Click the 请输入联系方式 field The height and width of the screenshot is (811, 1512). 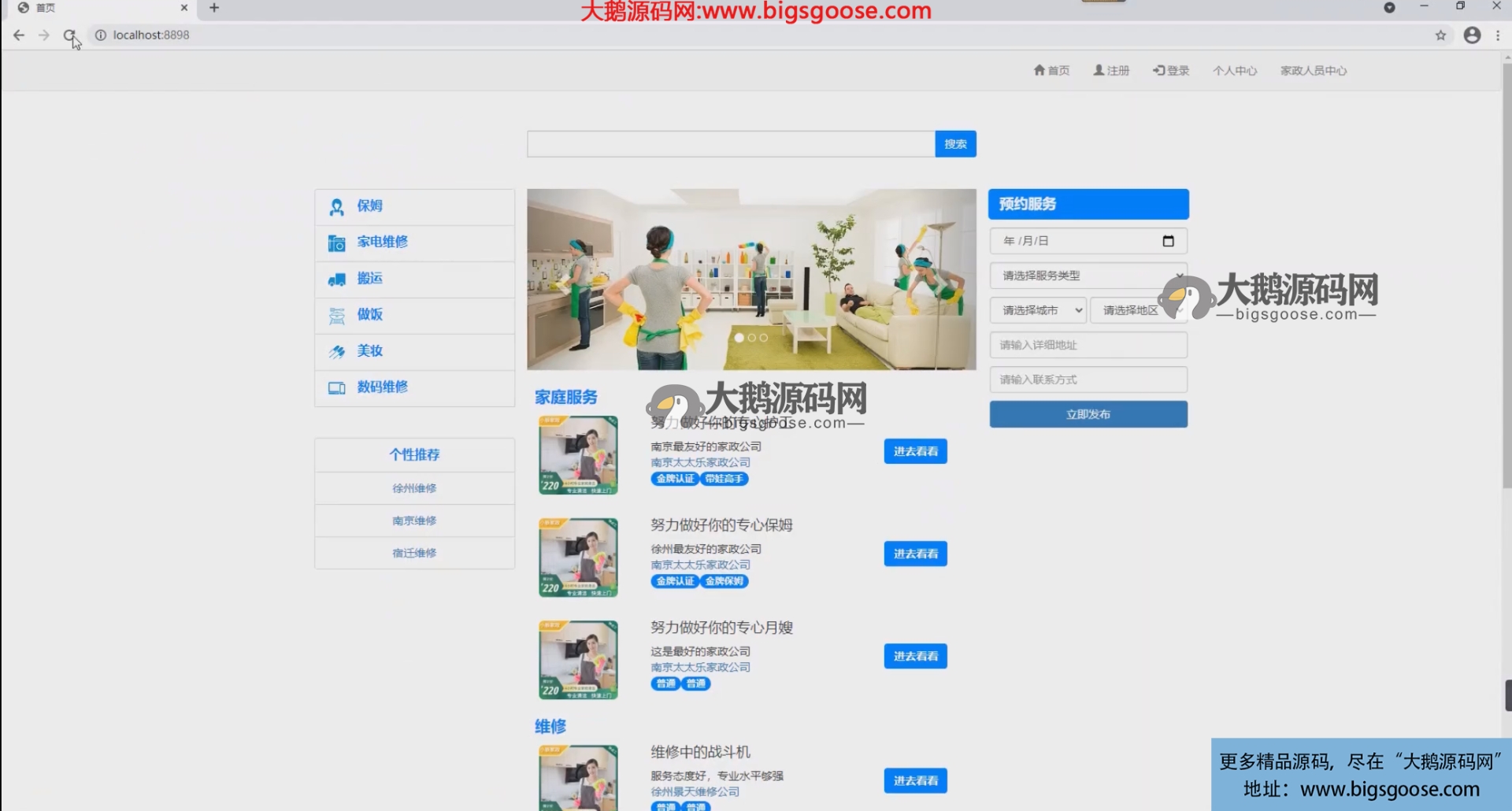click(x=1088, y=380)
